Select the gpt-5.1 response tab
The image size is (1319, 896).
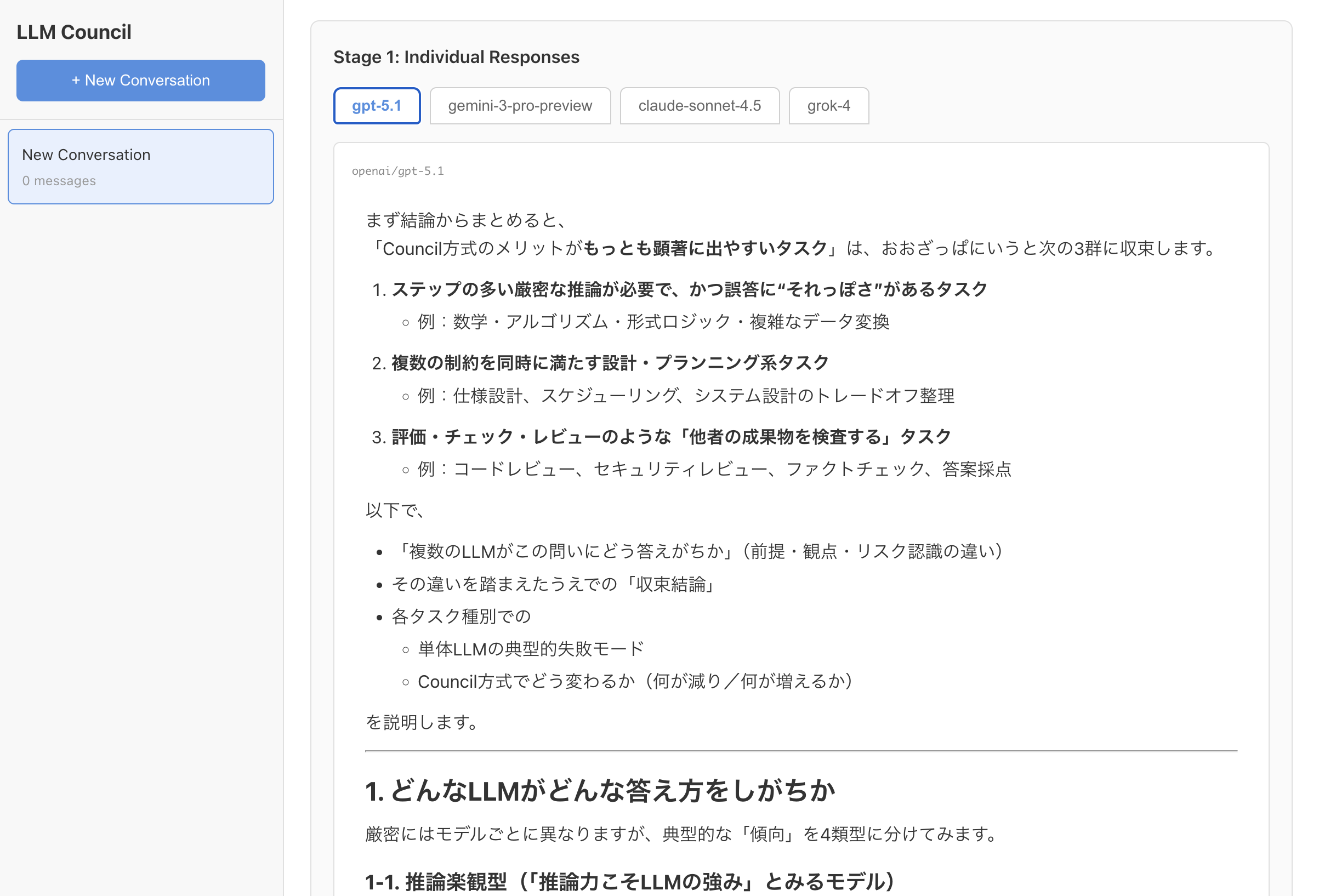click(376, 106)
